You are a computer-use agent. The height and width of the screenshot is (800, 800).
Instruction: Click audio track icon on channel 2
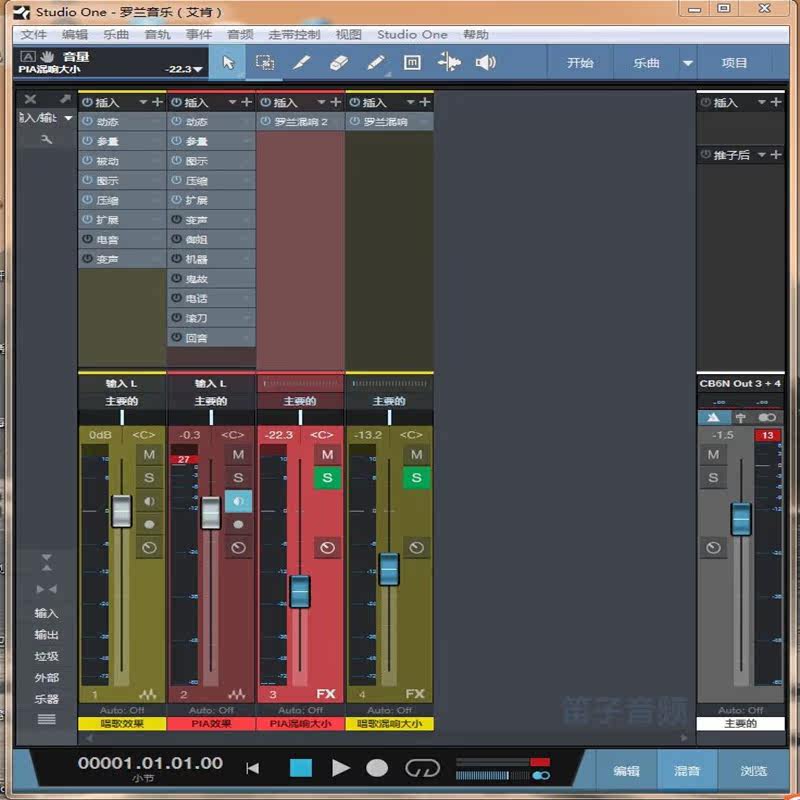(236, 694)
